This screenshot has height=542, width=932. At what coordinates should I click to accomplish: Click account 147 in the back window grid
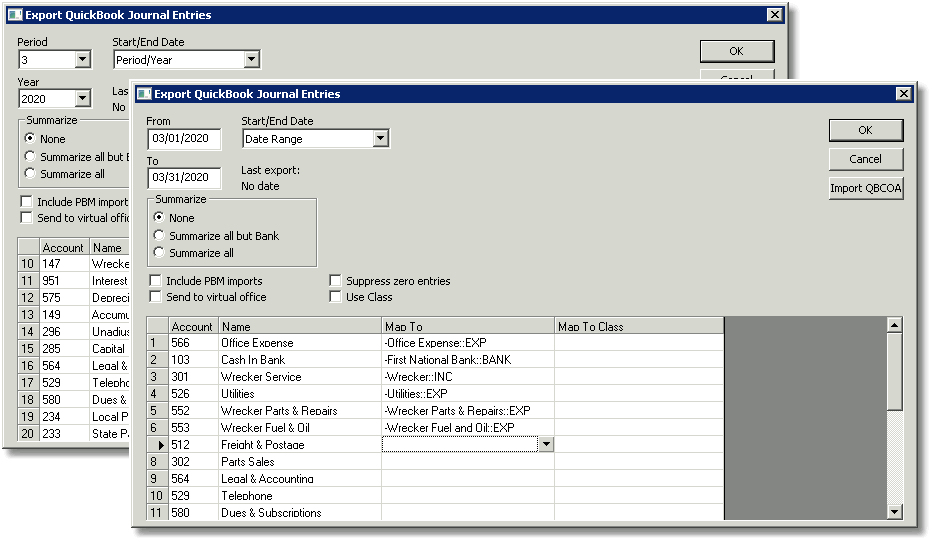(64, 263)
